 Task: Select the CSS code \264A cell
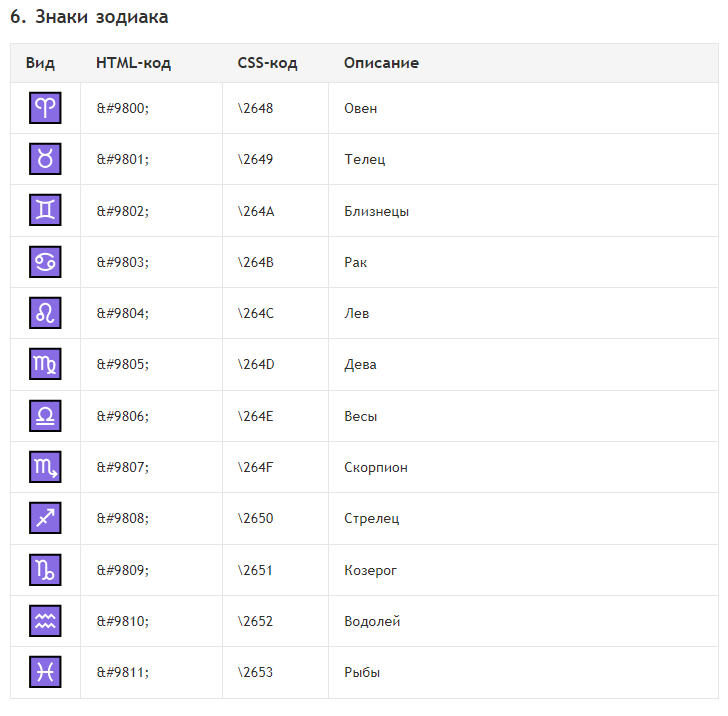(x=275, y=211)
